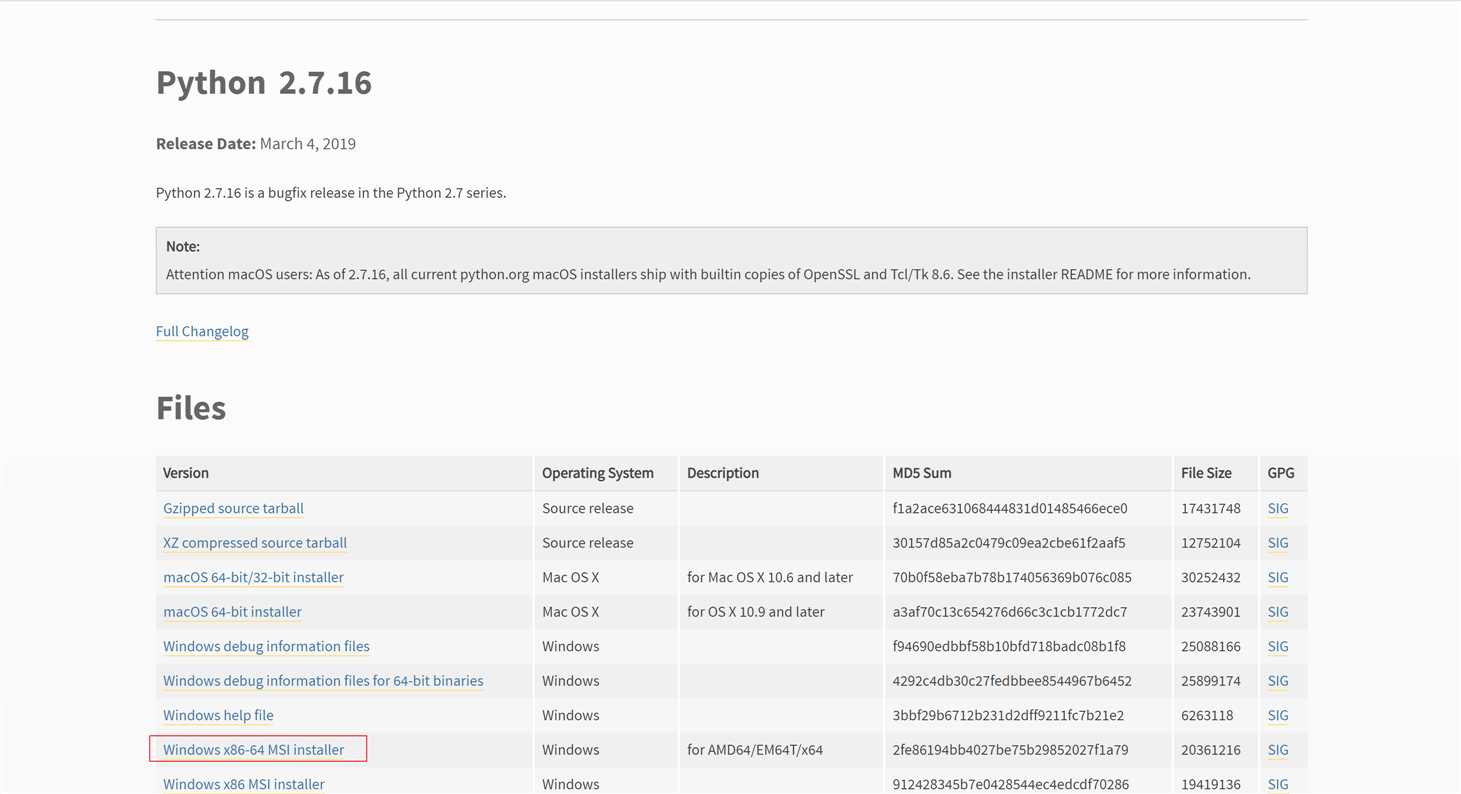Click description 'for Mac OS X 10.6 and later'
This screenshot has width=1461, height=794.
(770, 577)
